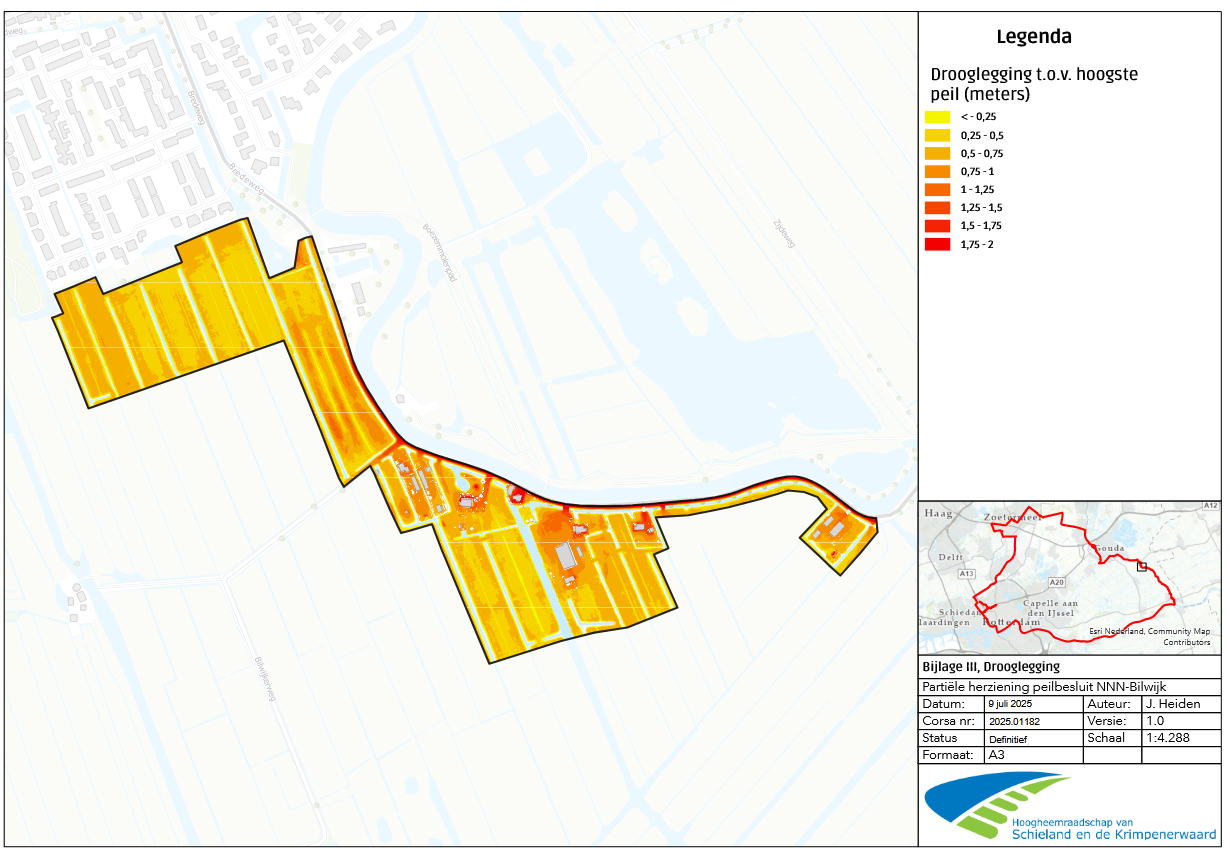Click the overview inset map
Viewport: 1230px width, 859px height.
click(1069, 576)
